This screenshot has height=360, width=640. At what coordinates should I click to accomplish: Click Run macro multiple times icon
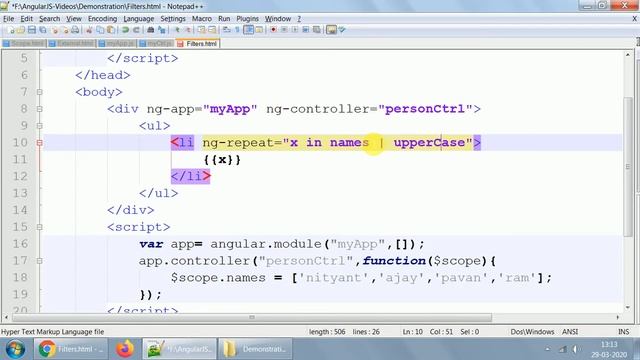[305, 30]
